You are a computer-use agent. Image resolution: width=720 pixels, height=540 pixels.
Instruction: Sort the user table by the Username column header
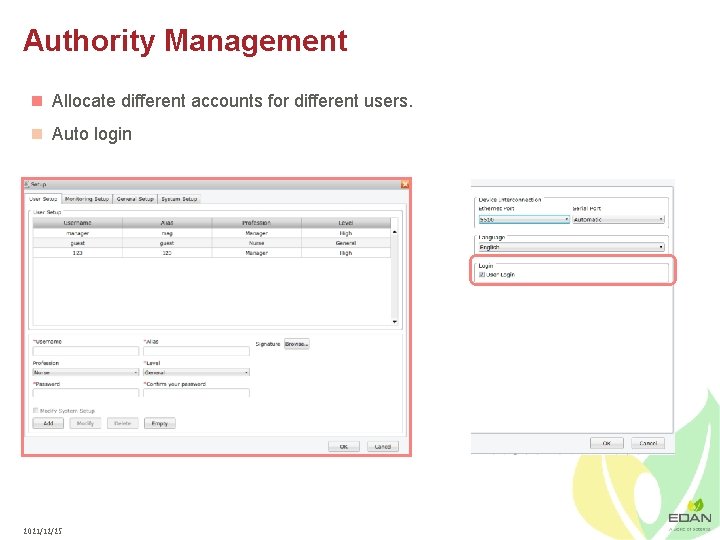[x=78, y=223]
